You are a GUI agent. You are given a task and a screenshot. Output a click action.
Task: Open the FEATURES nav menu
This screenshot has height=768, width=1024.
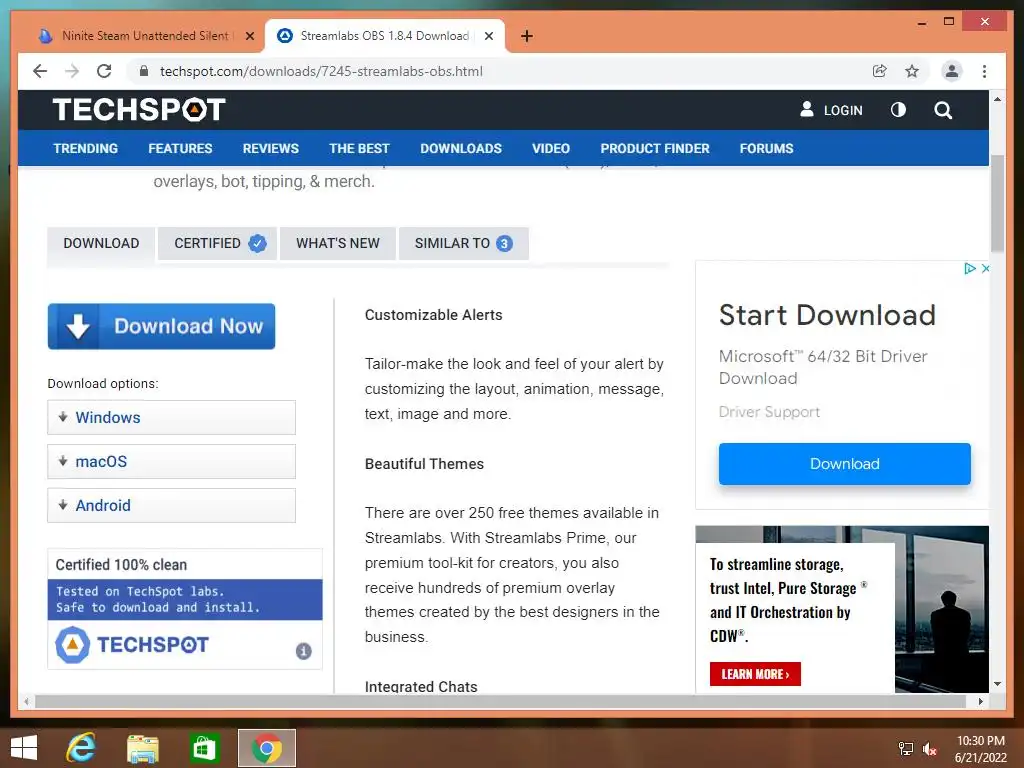(180, 148)
